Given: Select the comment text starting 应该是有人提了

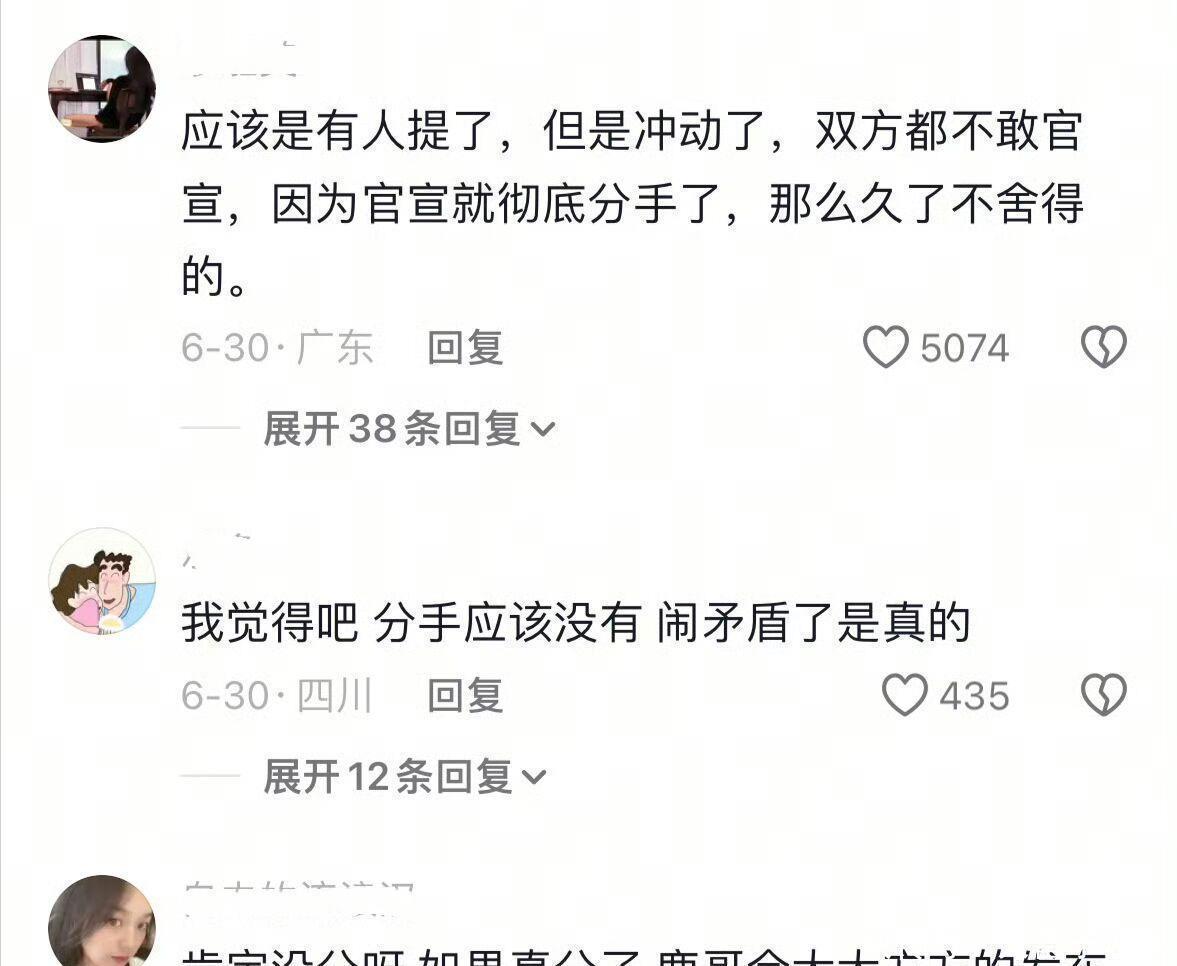Looking at the screenshot, I should coord(632,203).
